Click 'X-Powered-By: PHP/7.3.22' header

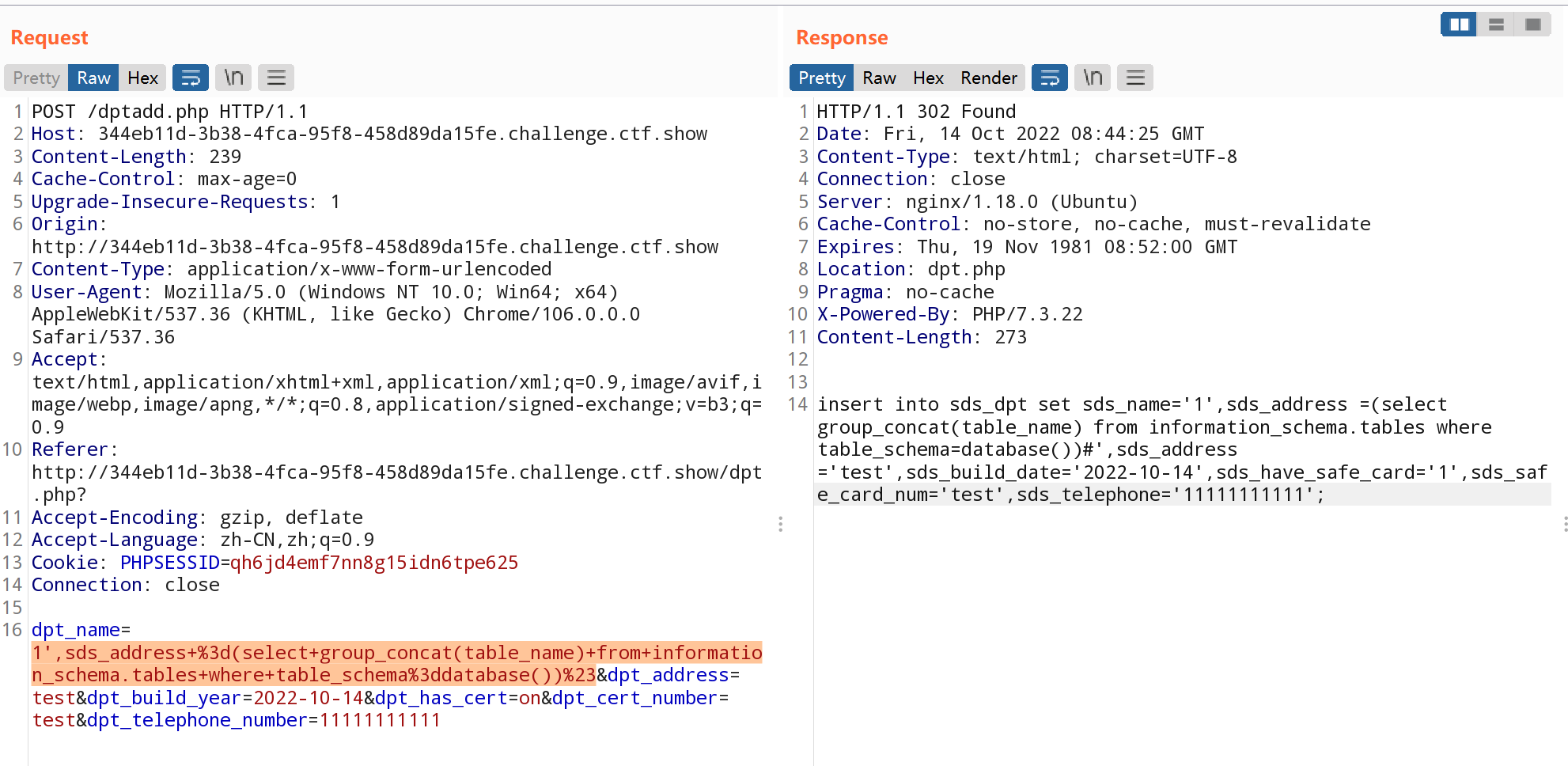pos(949,314)
